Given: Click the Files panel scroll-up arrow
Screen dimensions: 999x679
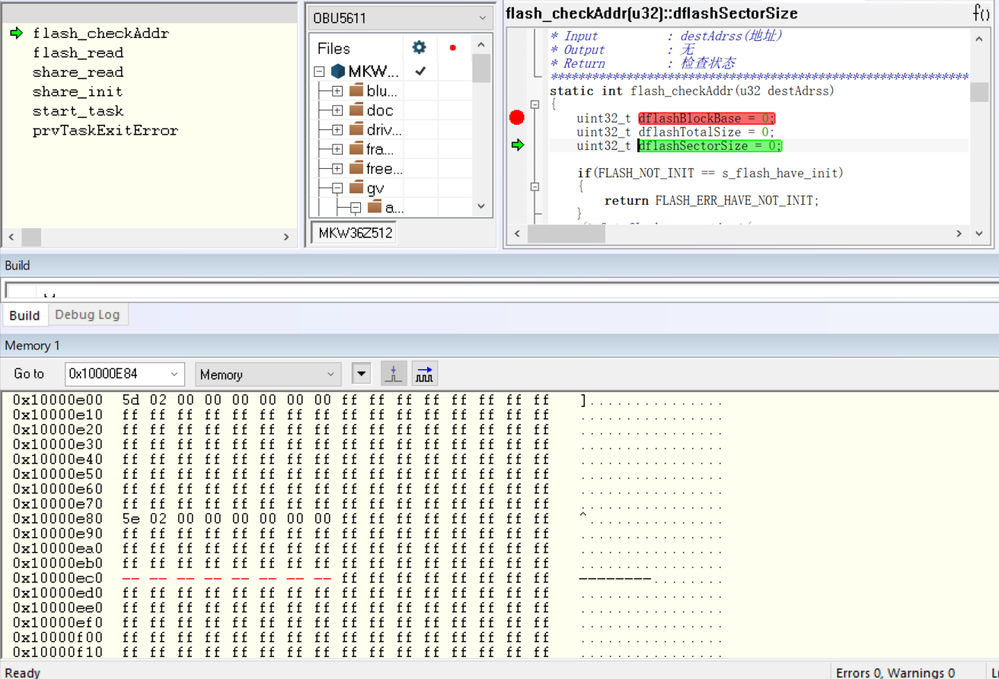Looking at the screenshot, I should coord(481,45).
